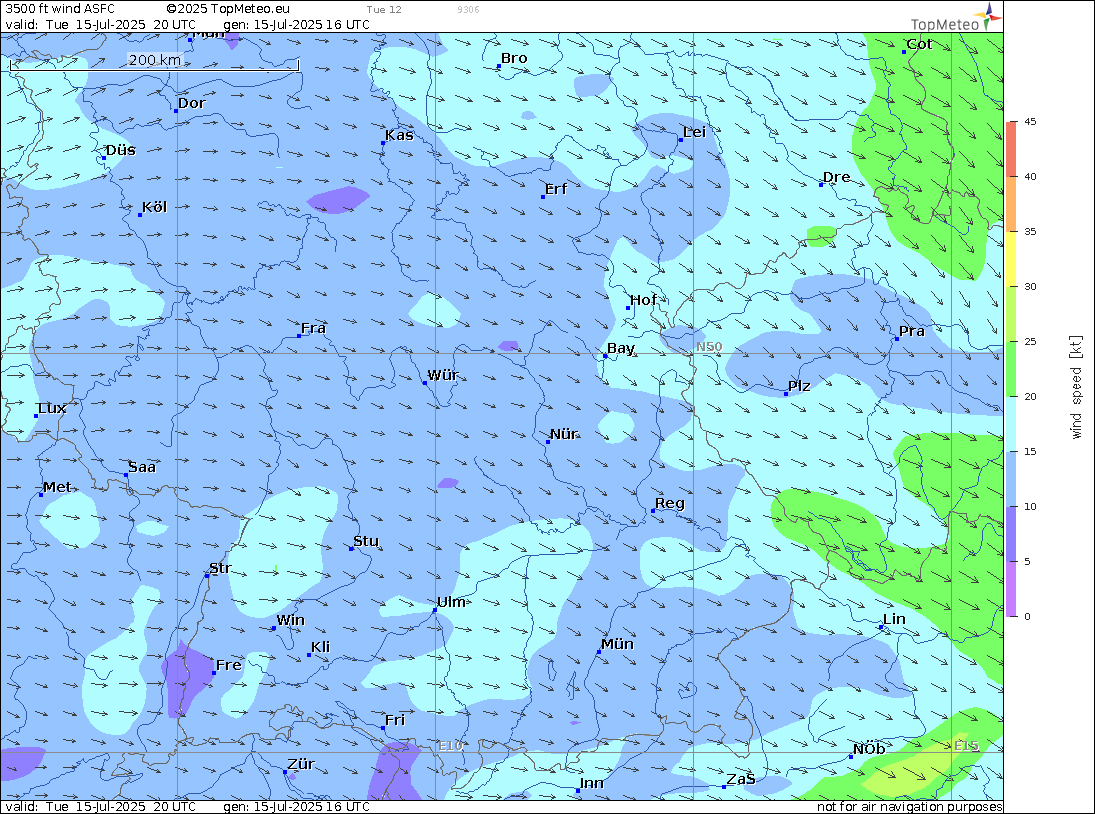Click the '©2025 TopMeteo.eu' copyright text

(228, 9)
